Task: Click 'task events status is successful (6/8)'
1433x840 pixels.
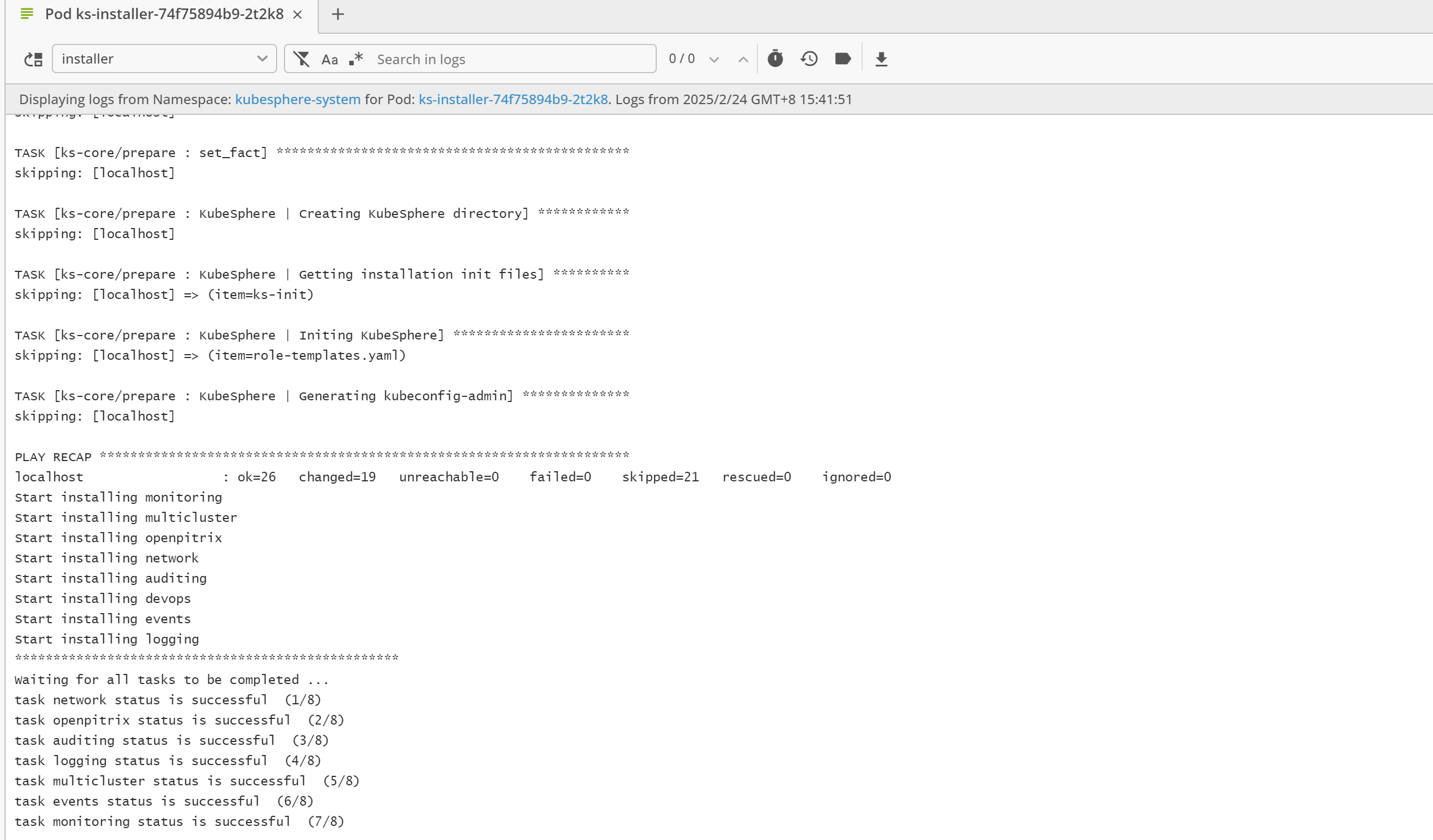Action: 164,801
